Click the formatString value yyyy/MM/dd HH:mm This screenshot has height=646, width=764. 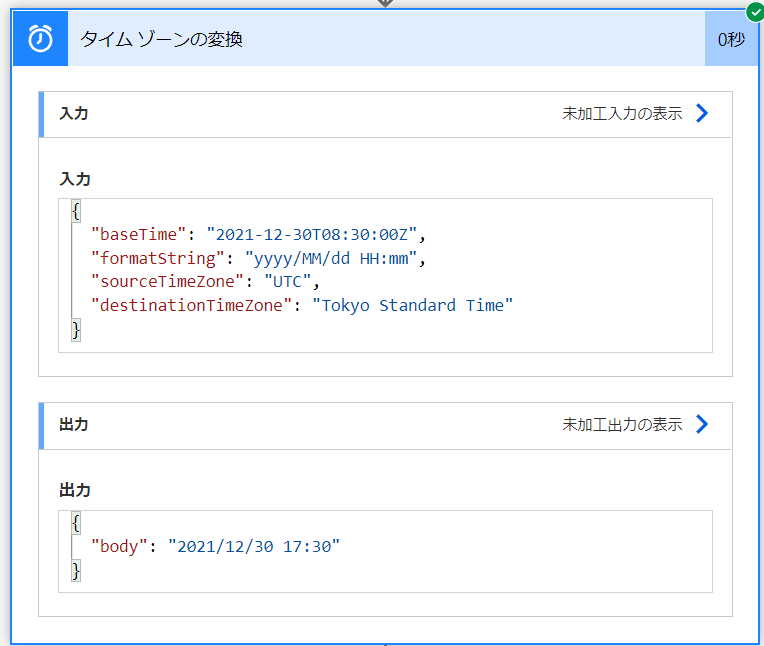tap(331, 259)
